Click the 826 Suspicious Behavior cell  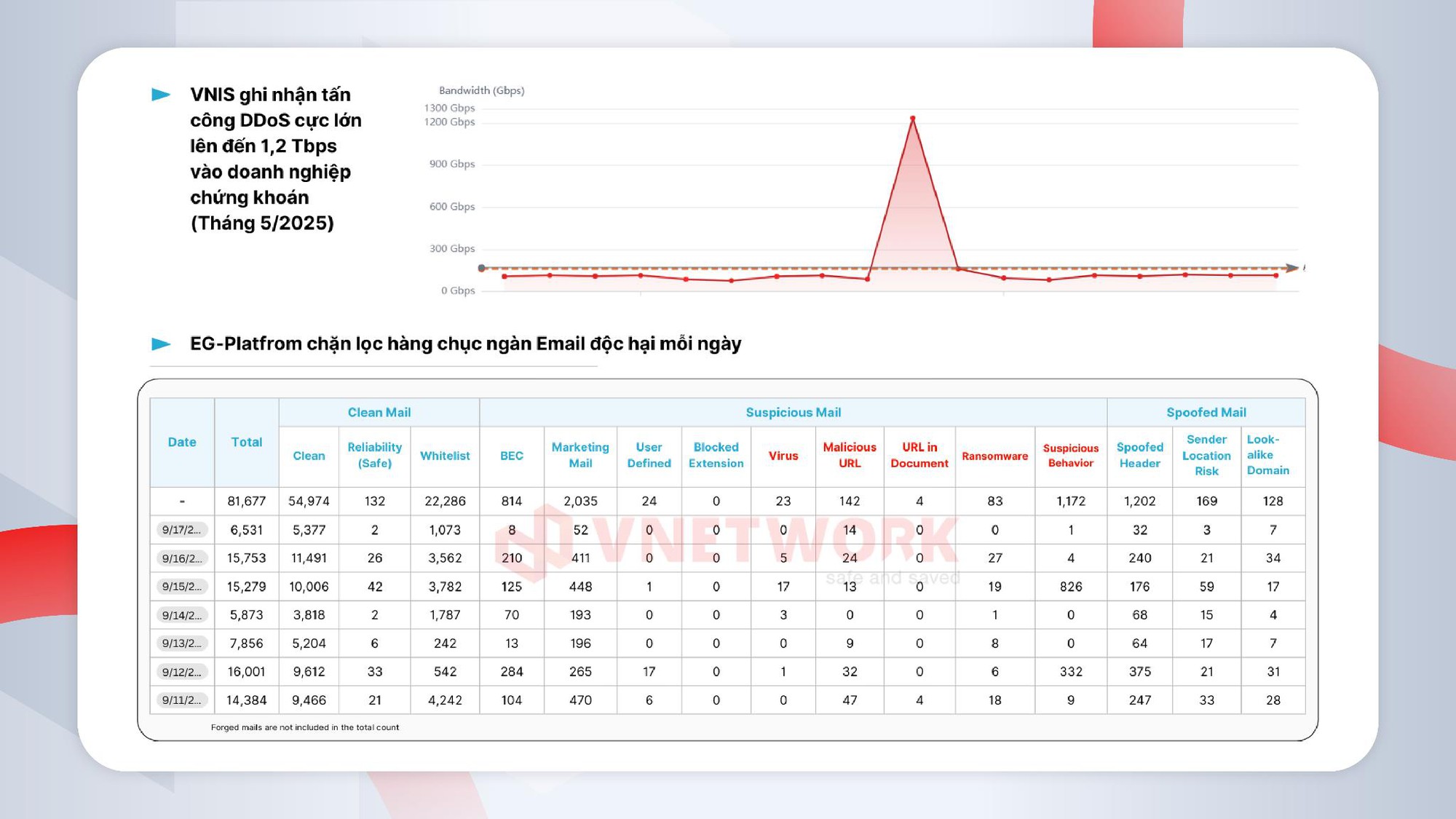pos(1070,587)
